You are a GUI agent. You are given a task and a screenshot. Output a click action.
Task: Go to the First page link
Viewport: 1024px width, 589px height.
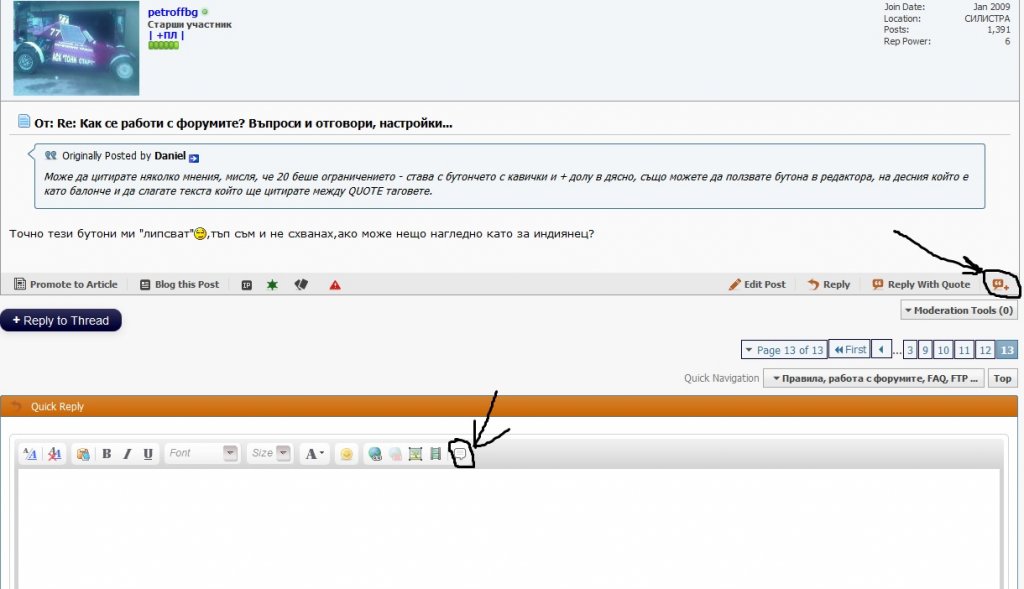[850, 349]
